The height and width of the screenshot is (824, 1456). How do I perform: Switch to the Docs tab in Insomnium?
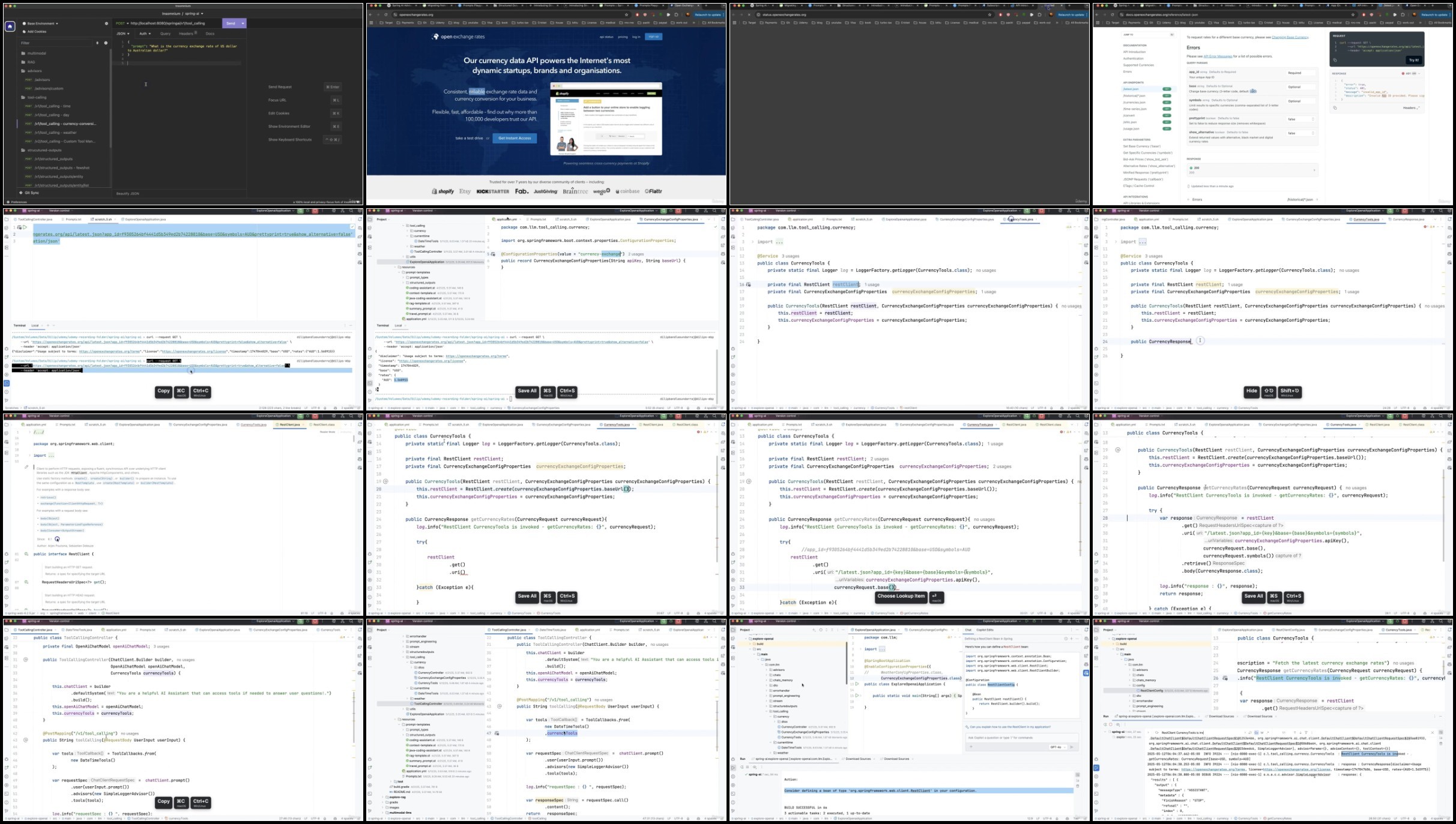pos(210,34)
